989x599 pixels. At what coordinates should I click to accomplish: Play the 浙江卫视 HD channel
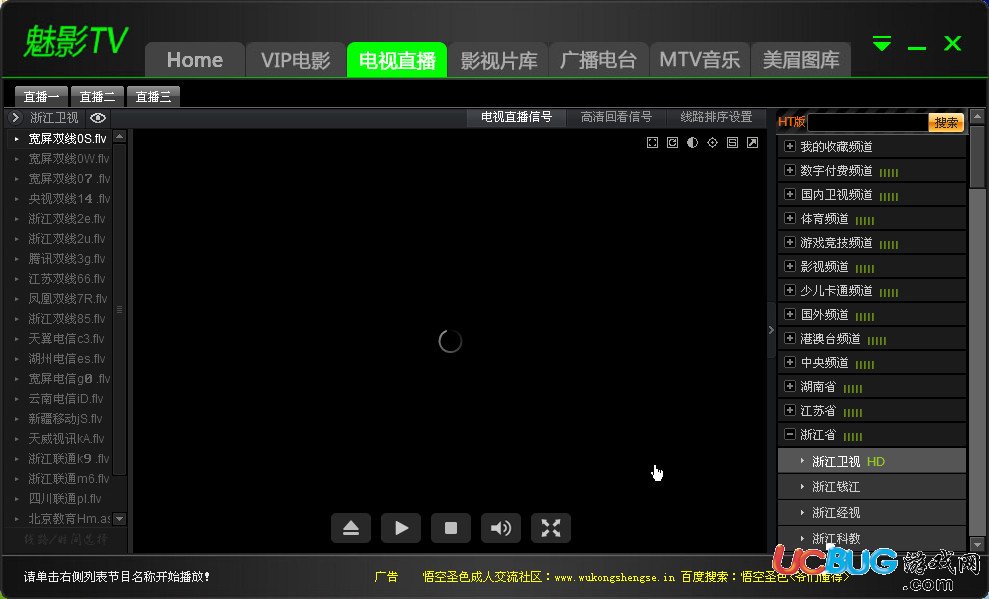[x=872, y=461]
